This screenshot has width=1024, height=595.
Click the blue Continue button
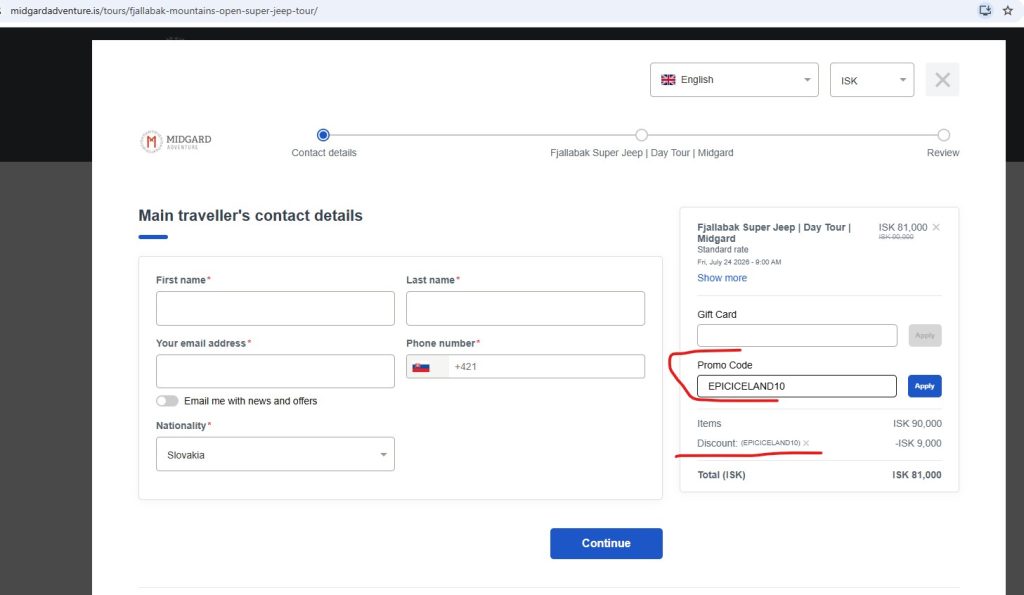(606, 543)
